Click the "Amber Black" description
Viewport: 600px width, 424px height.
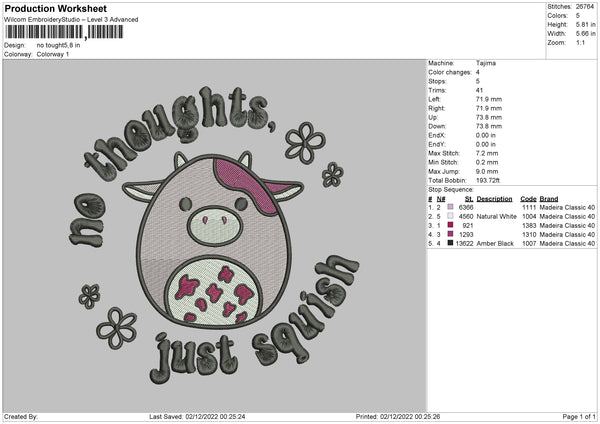click(495, 243)
